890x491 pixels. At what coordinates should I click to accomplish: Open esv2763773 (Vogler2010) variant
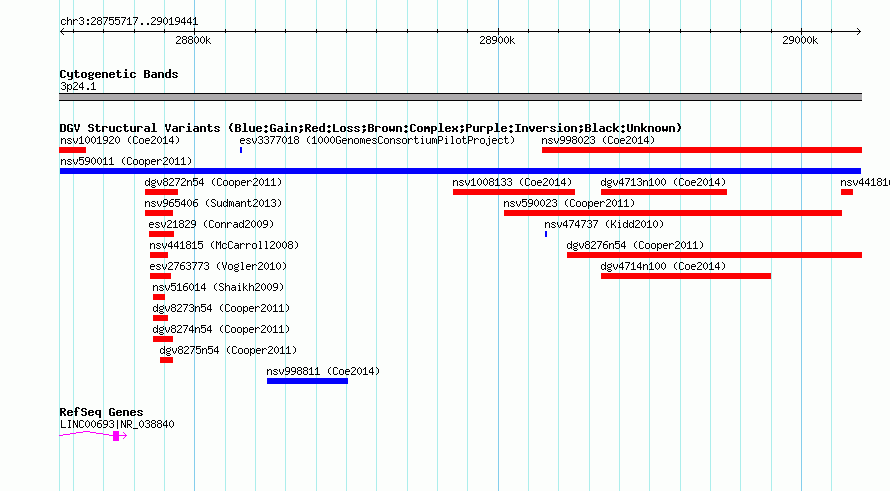click(219, 266)
